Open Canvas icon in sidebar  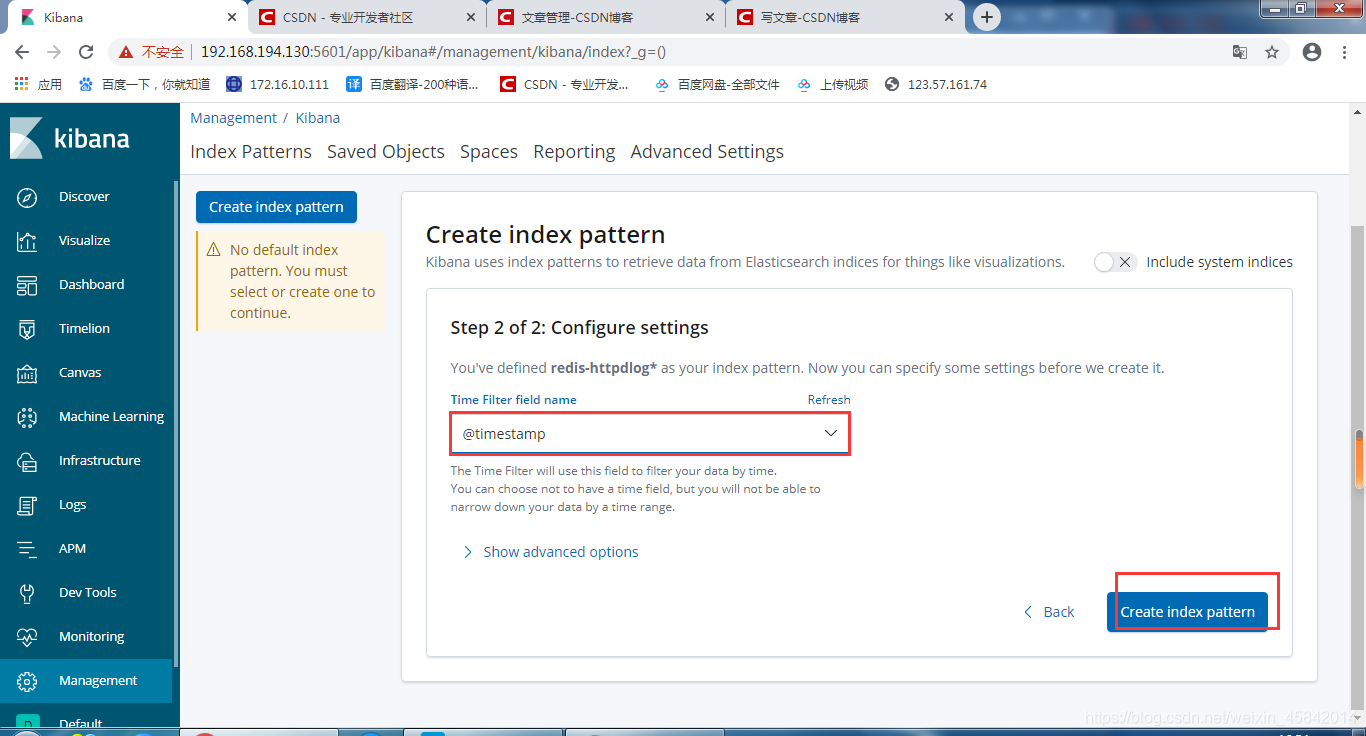[27, 373]
